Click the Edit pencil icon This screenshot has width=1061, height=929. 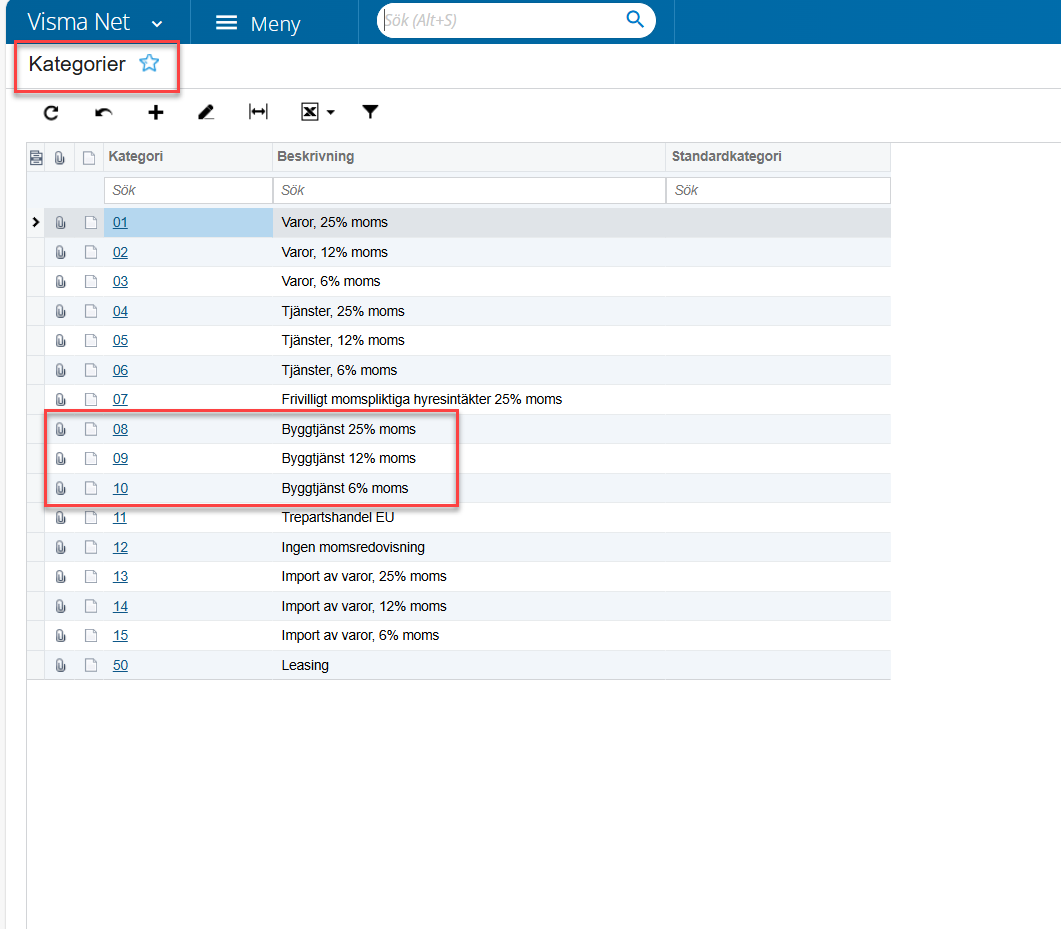[x=206, y=113]
